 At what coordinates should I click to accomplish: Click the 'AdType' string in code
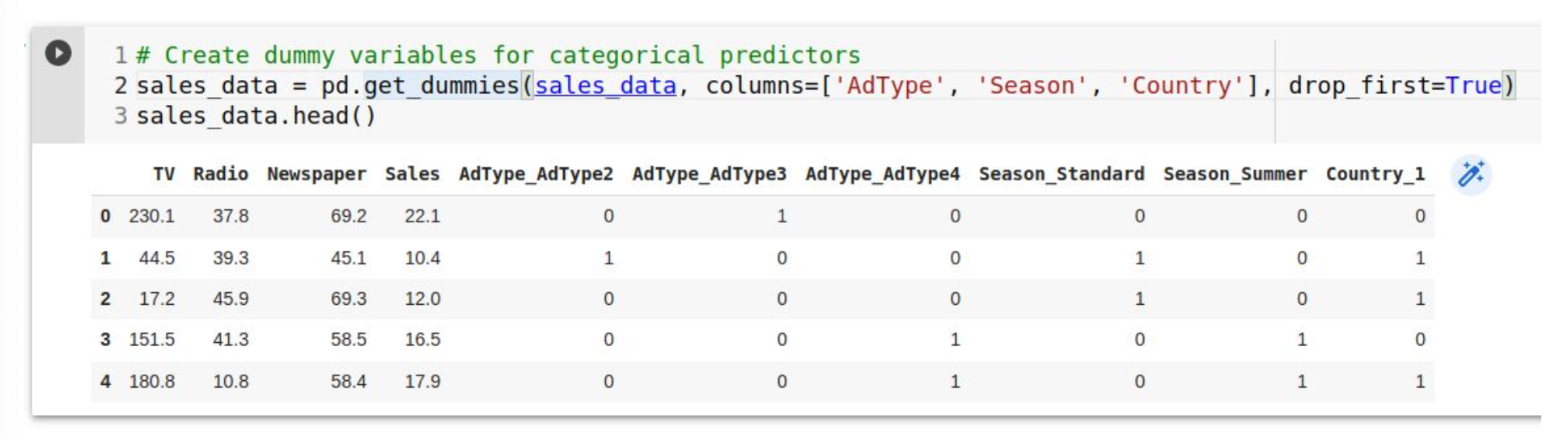889,86
